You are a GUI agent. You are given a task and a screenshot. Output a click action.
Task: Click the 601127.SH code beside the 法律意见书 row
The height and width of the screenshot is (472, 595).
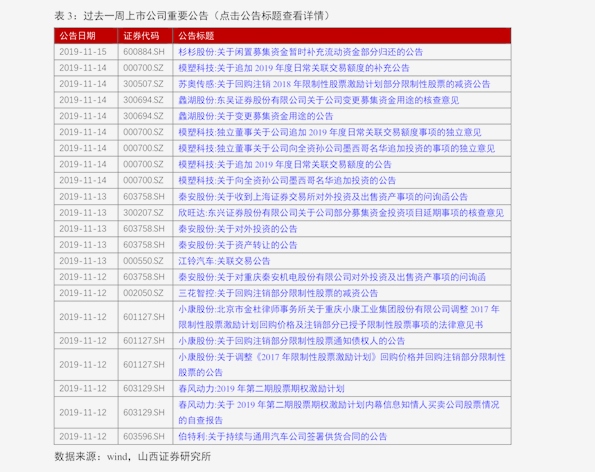(144, 317)
